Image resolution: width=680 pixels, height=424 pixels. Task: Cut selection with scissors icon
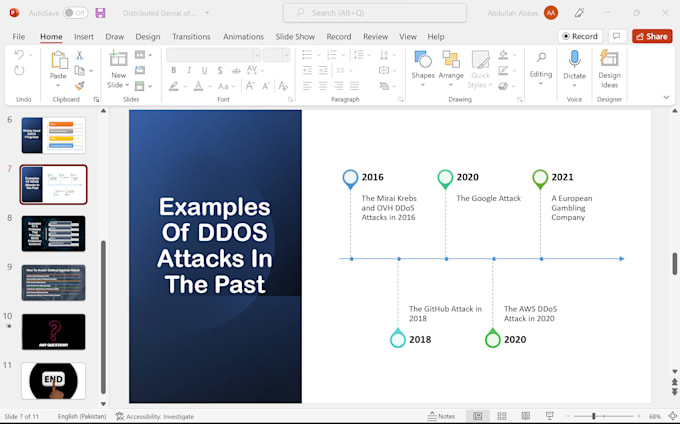pyautogui.click(x=79, y=55)
